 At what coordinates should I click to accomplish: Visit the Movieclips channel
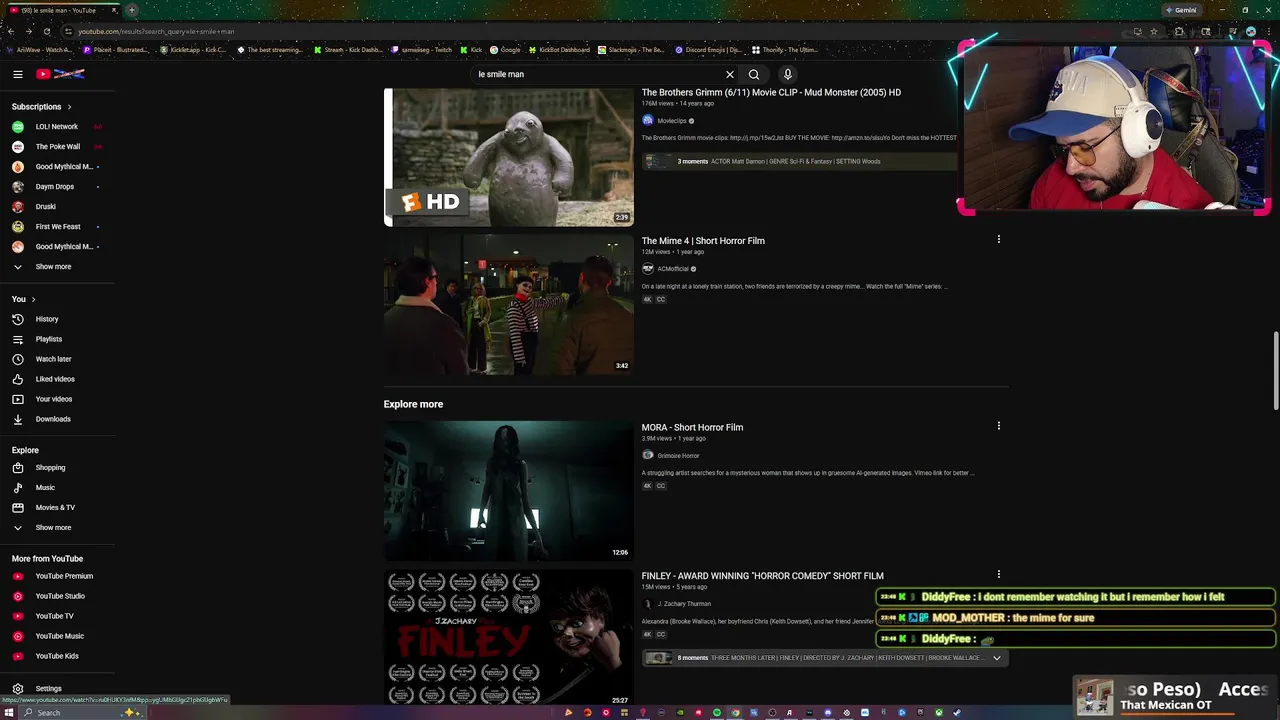pos(671,121)
